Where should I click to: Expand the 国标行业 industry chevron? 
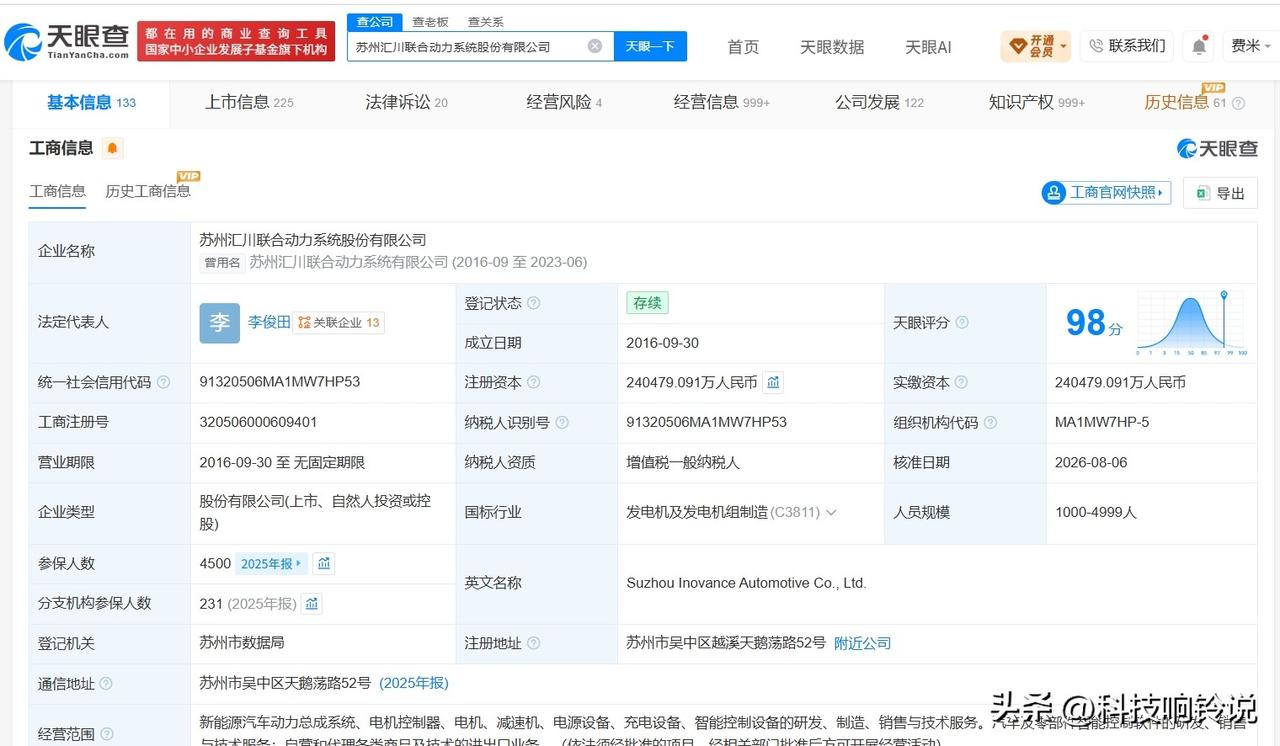831,512
